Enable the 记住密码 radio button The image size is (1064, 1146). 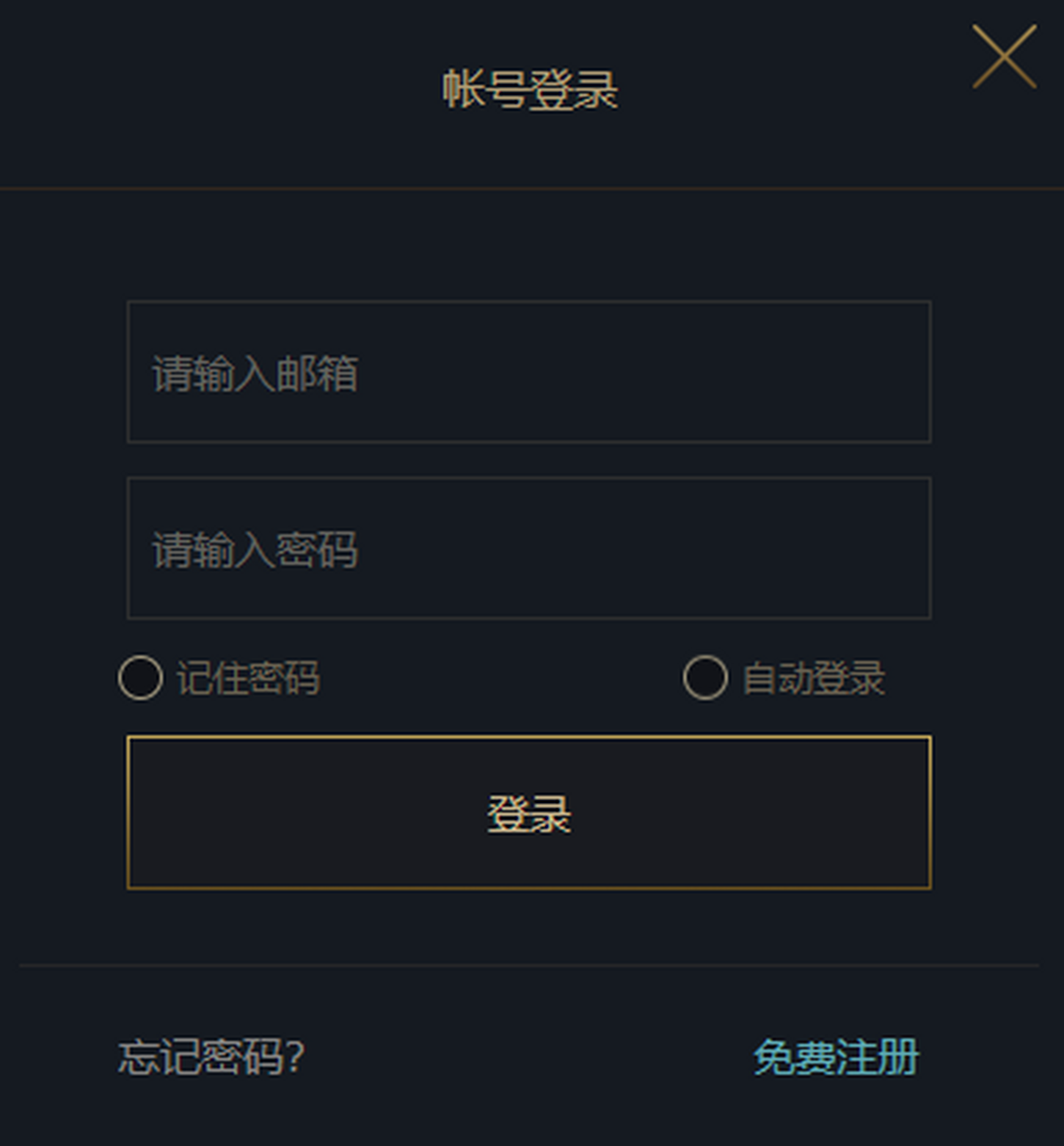click(x=140, y=678)
